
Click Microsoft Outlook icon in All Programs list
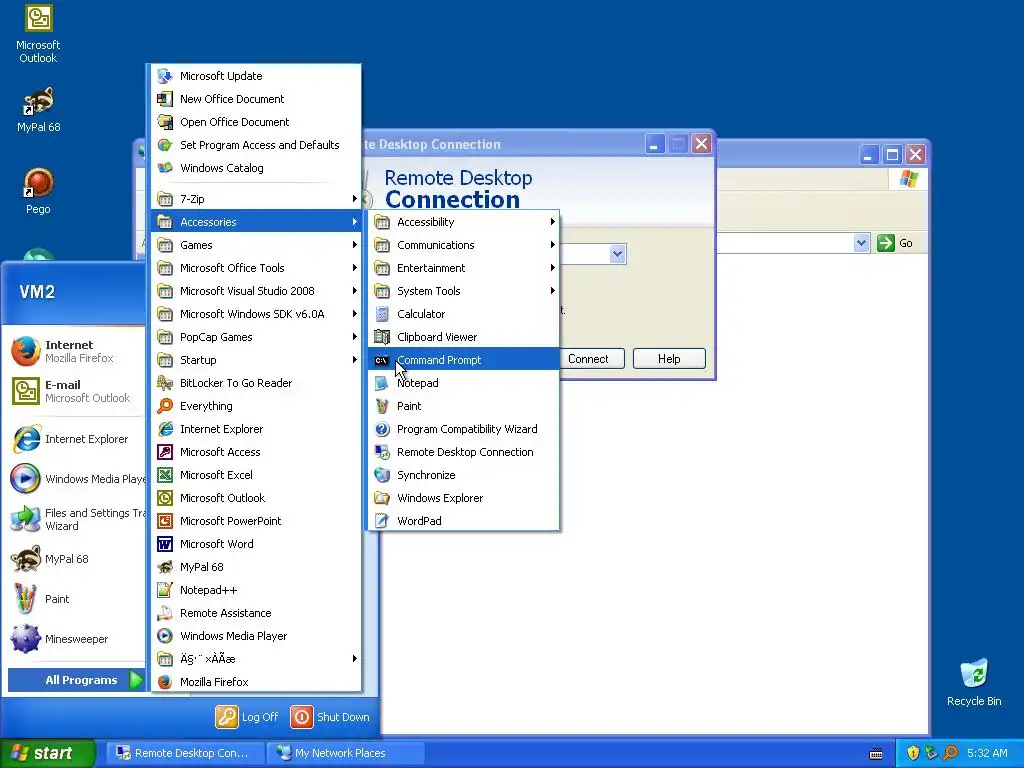(x=165, y=498)
